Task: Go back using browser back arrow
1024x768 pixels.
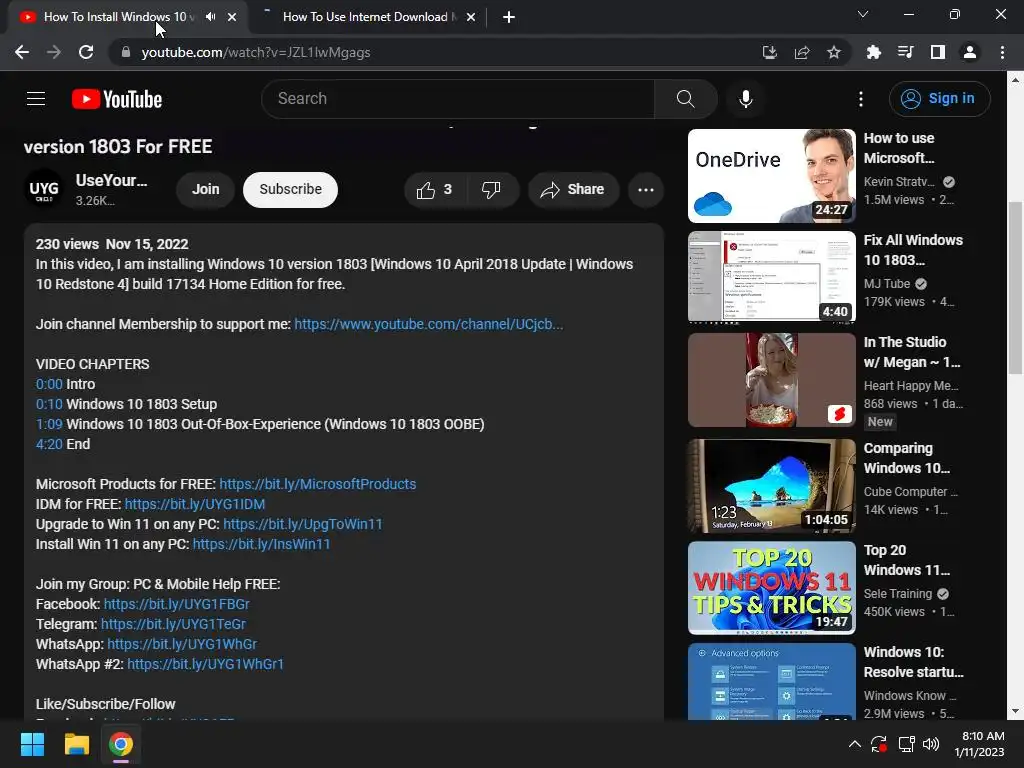Action: (22, 52)
